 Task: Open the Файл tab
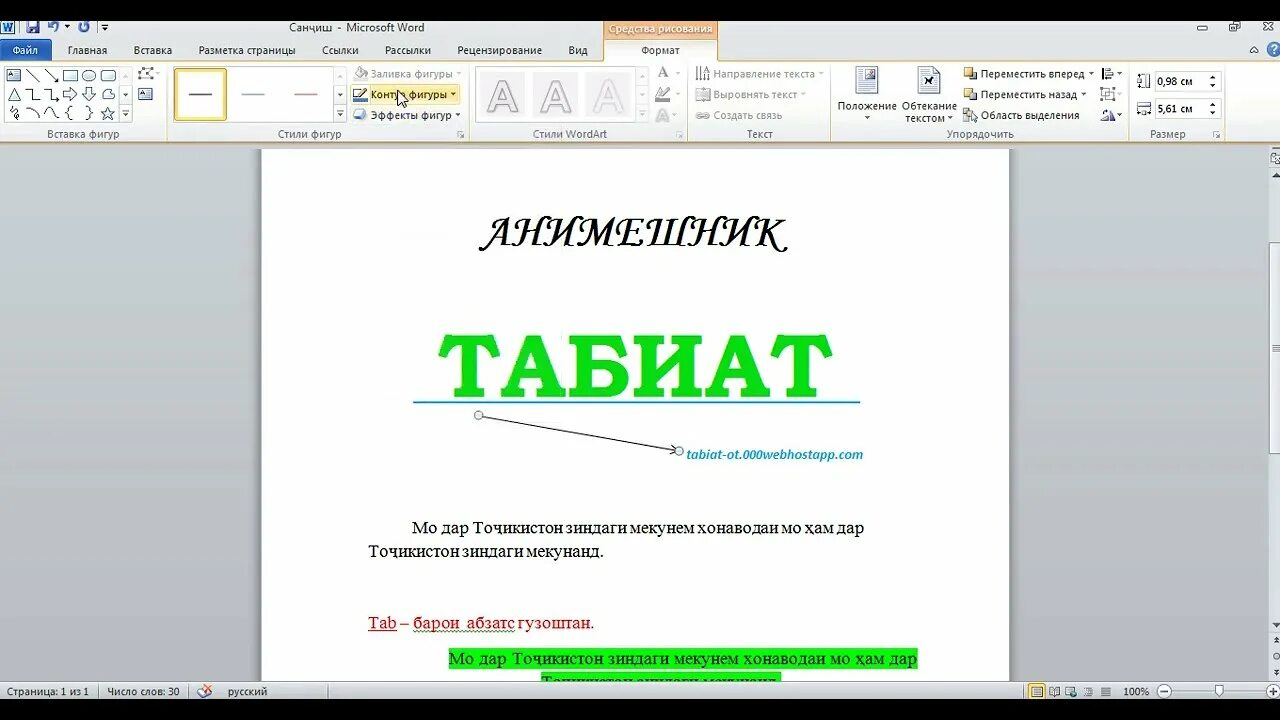pos(25,50)
